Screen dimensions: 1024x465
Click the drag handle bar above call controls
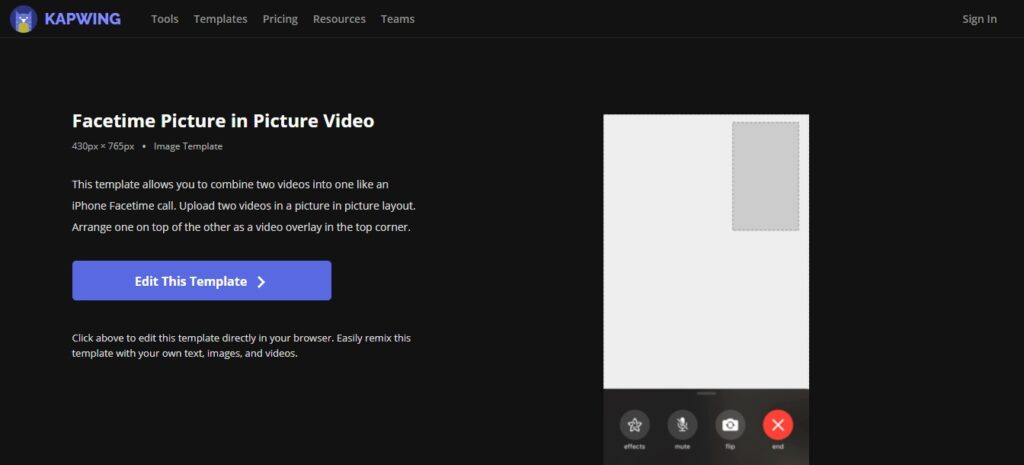point(706,393)
